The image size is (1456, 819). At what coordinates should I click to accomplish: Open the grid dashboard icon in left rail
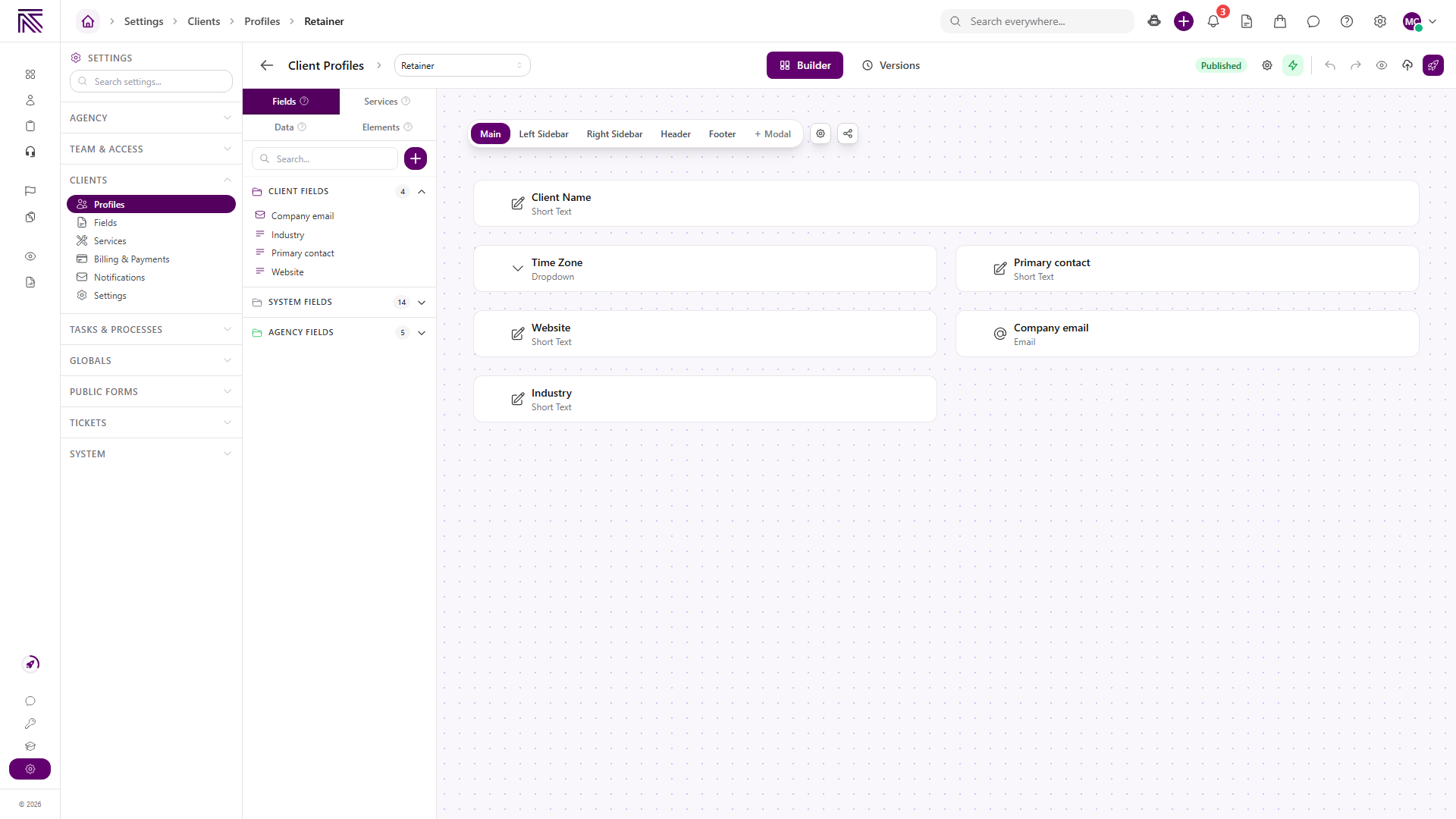30,74
